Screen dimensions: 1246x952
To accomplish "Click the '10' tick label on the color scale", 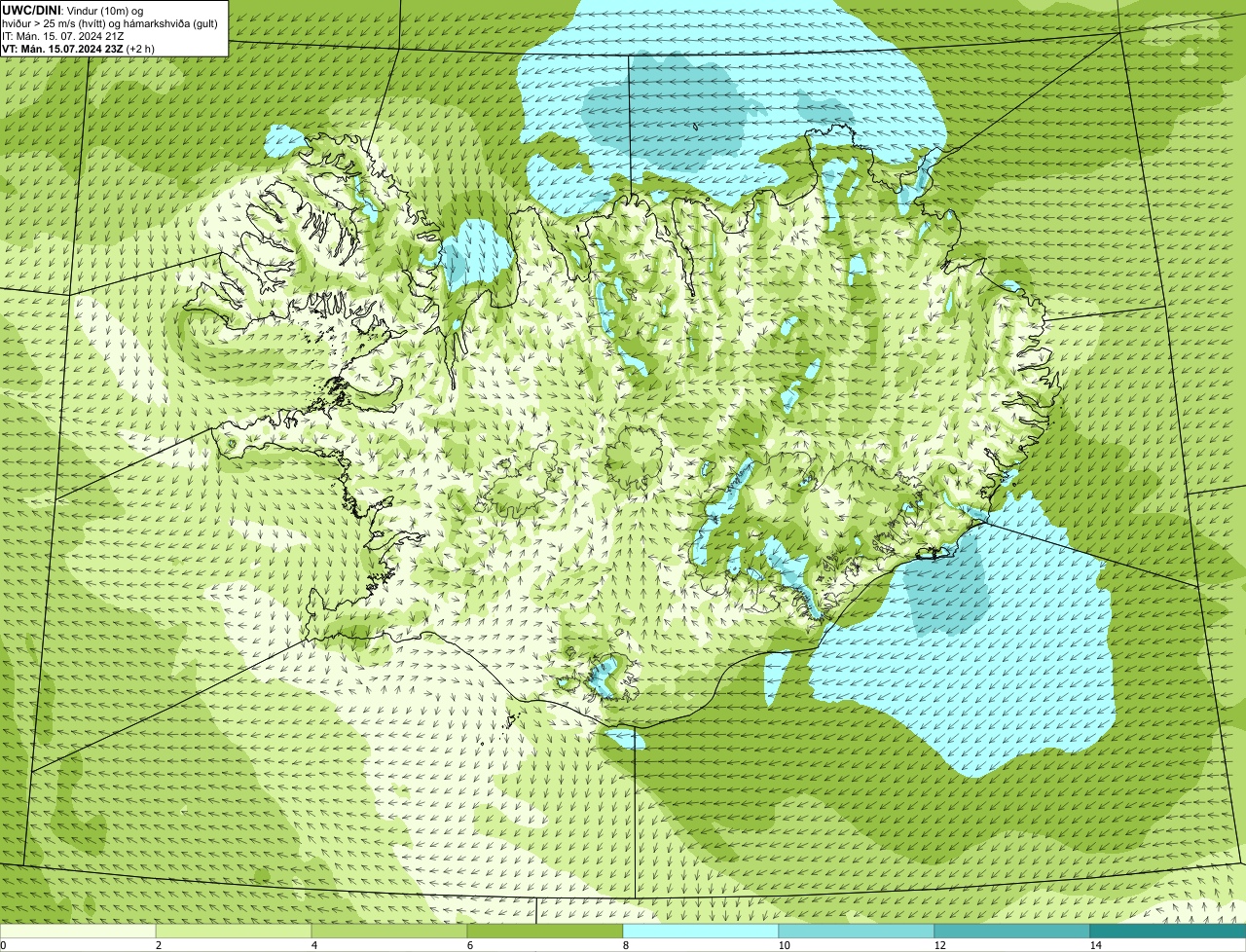I will point(784,945).
